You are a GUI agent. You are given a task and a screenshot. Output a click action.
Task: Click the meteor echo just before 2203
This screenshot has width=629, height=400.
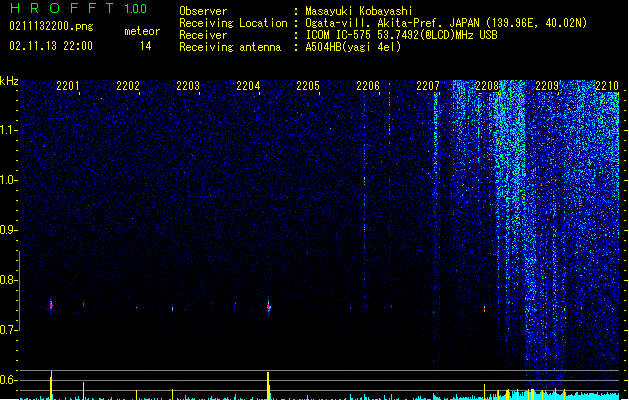pos(172,309)
